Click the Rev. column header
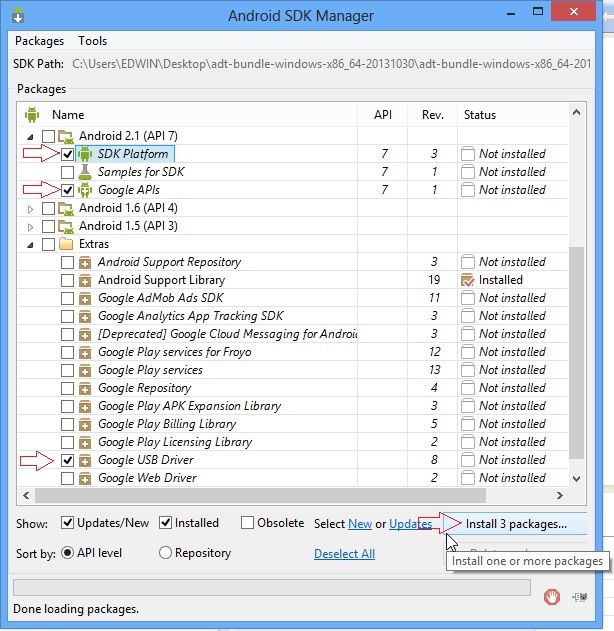The height and width of the screenshot is (631, 614). [433, 115]
